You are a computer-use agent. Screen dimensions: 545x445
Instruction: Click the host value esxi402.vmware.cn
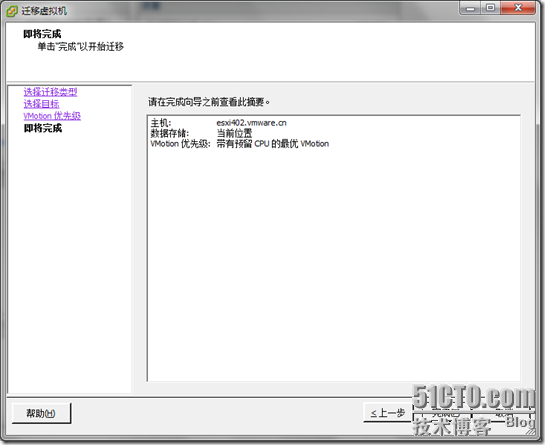(251, 123)
